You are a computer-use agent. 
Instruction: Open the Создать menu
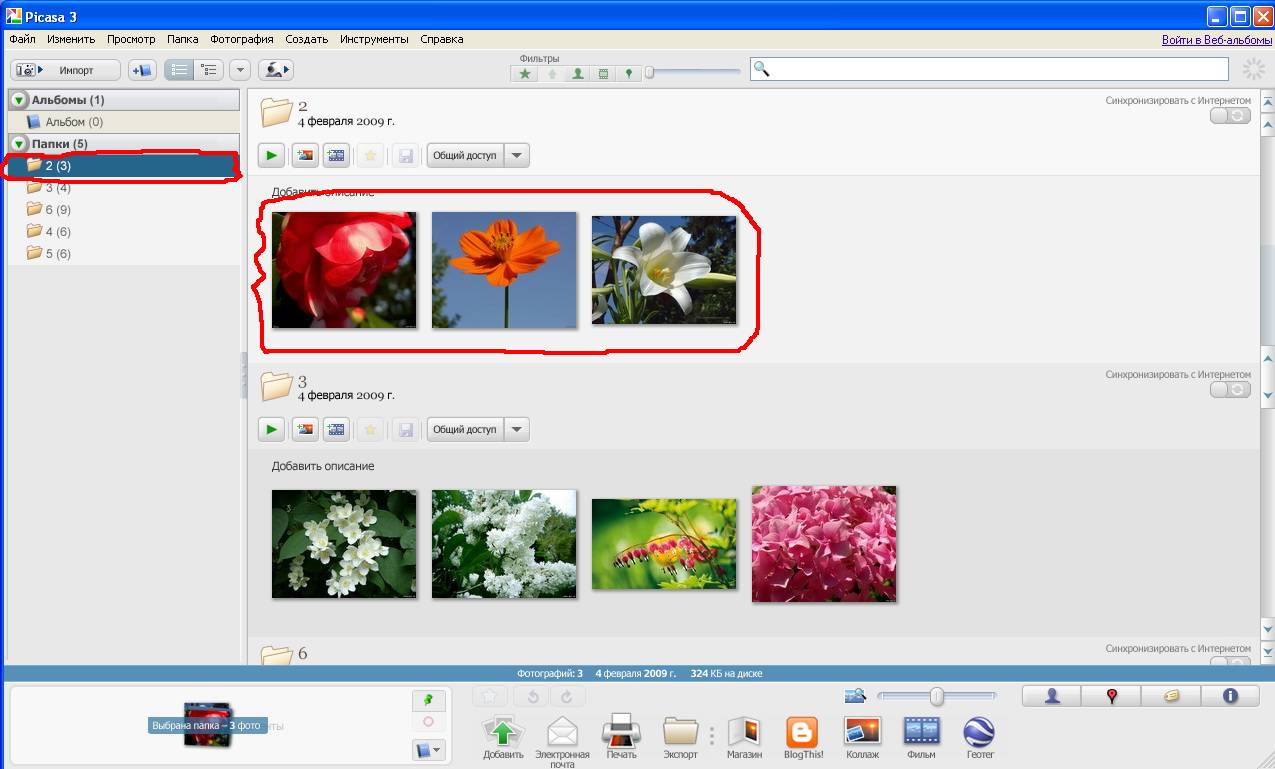(306, 39)
